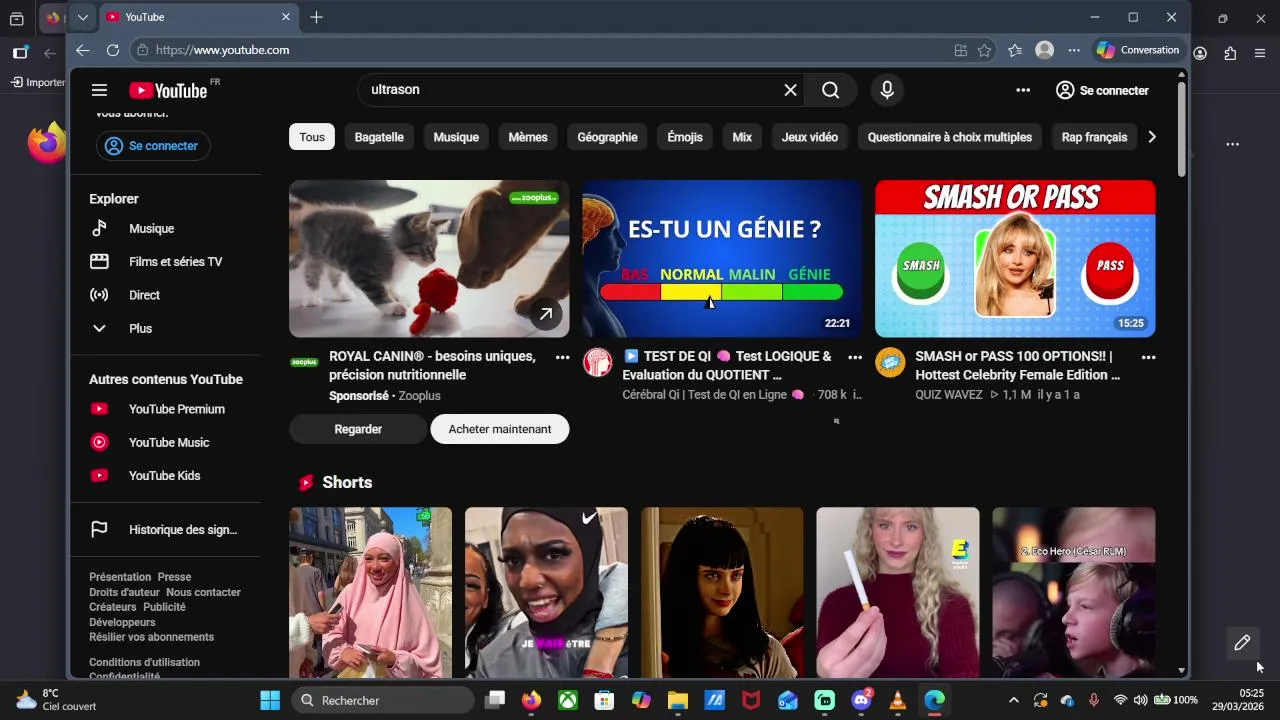The height and width of the screenshot is (720, 1280).
Task: Clear the search text with the X
Action: pyautogui.click(x=790, y=90)
